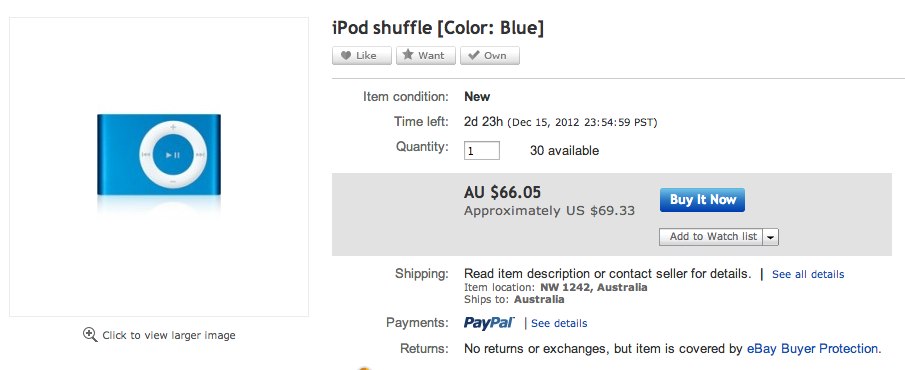Click the AU $66.05 price text
This screenshot has height=370, width=905.
pyautogui.click(x=502, y=192)
